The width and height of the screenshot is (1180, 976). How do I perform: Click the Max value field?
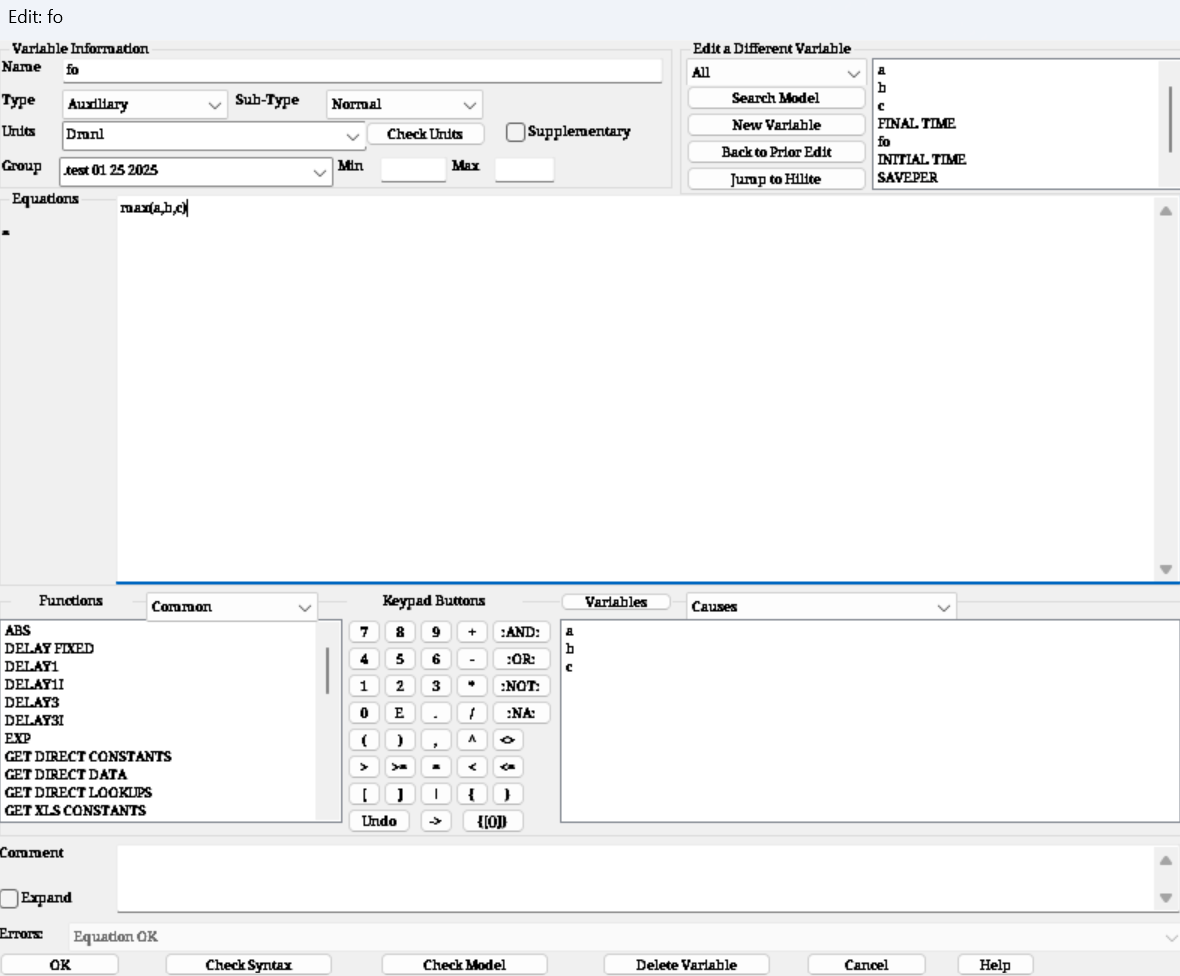[525, 169]
